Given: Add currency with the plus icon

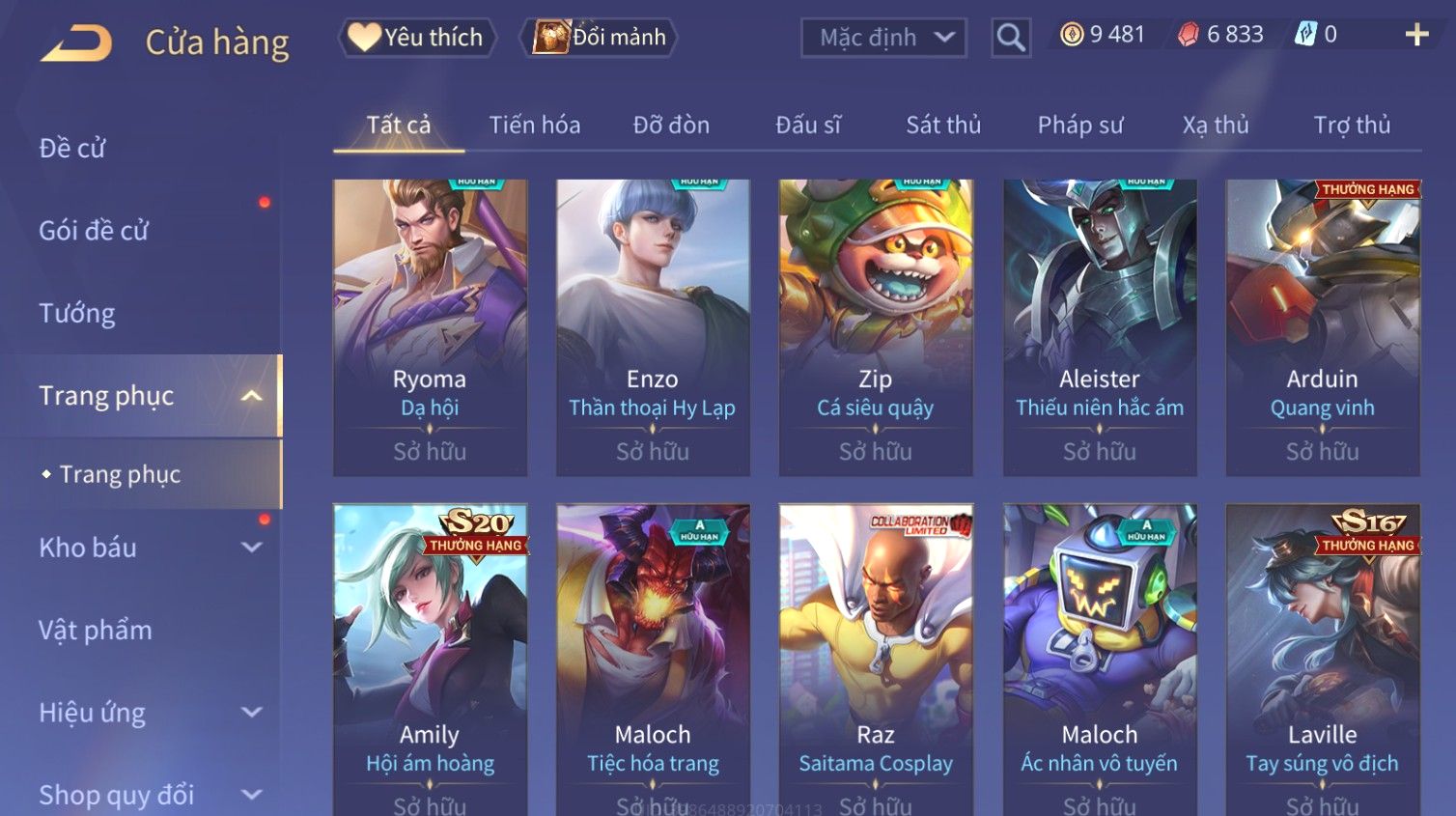Looking at the screenshot, I should [1416, 35].
